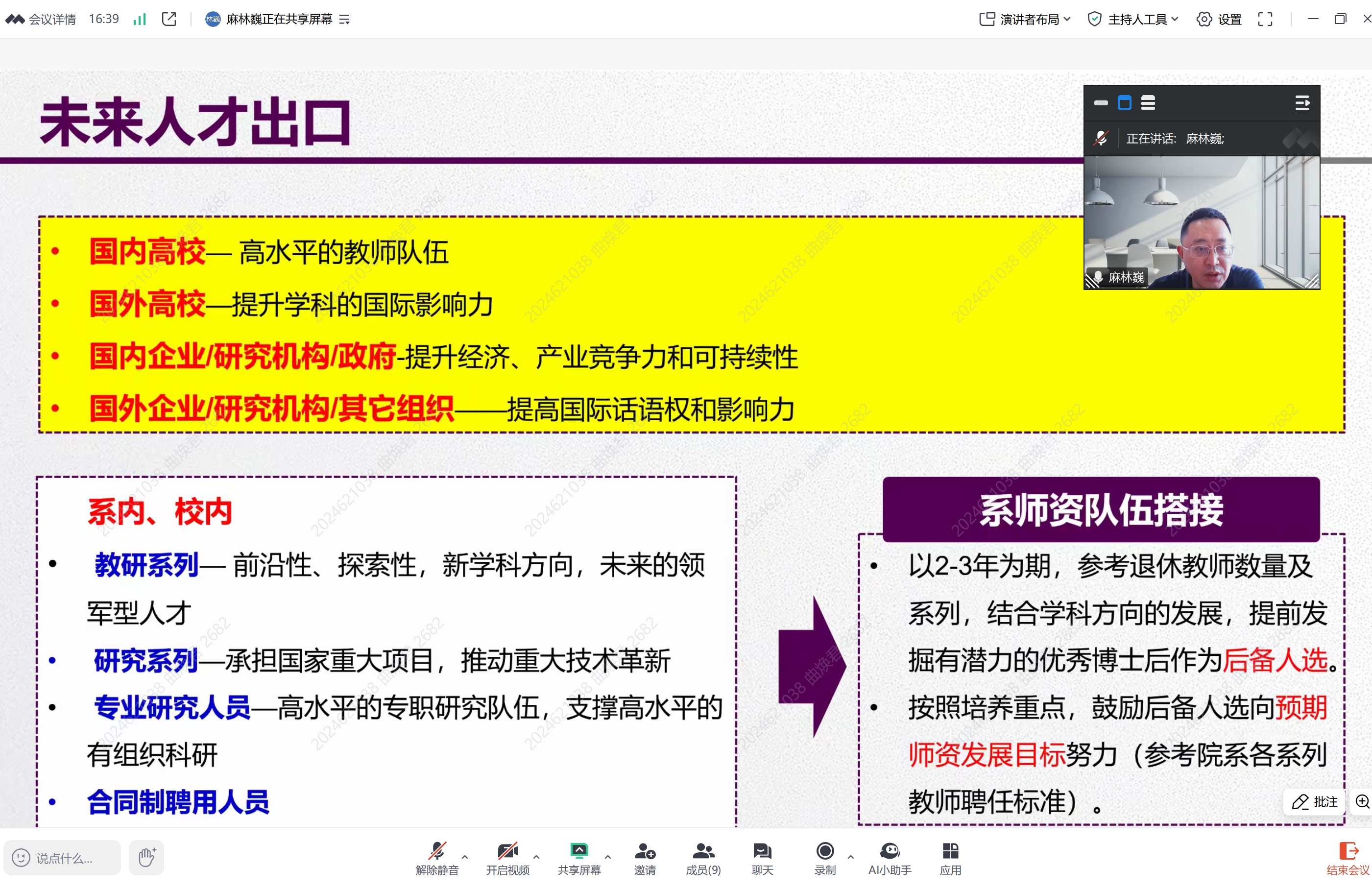Click the pop-out share arrow icon
1372x891 pixels.
point(169,19)
